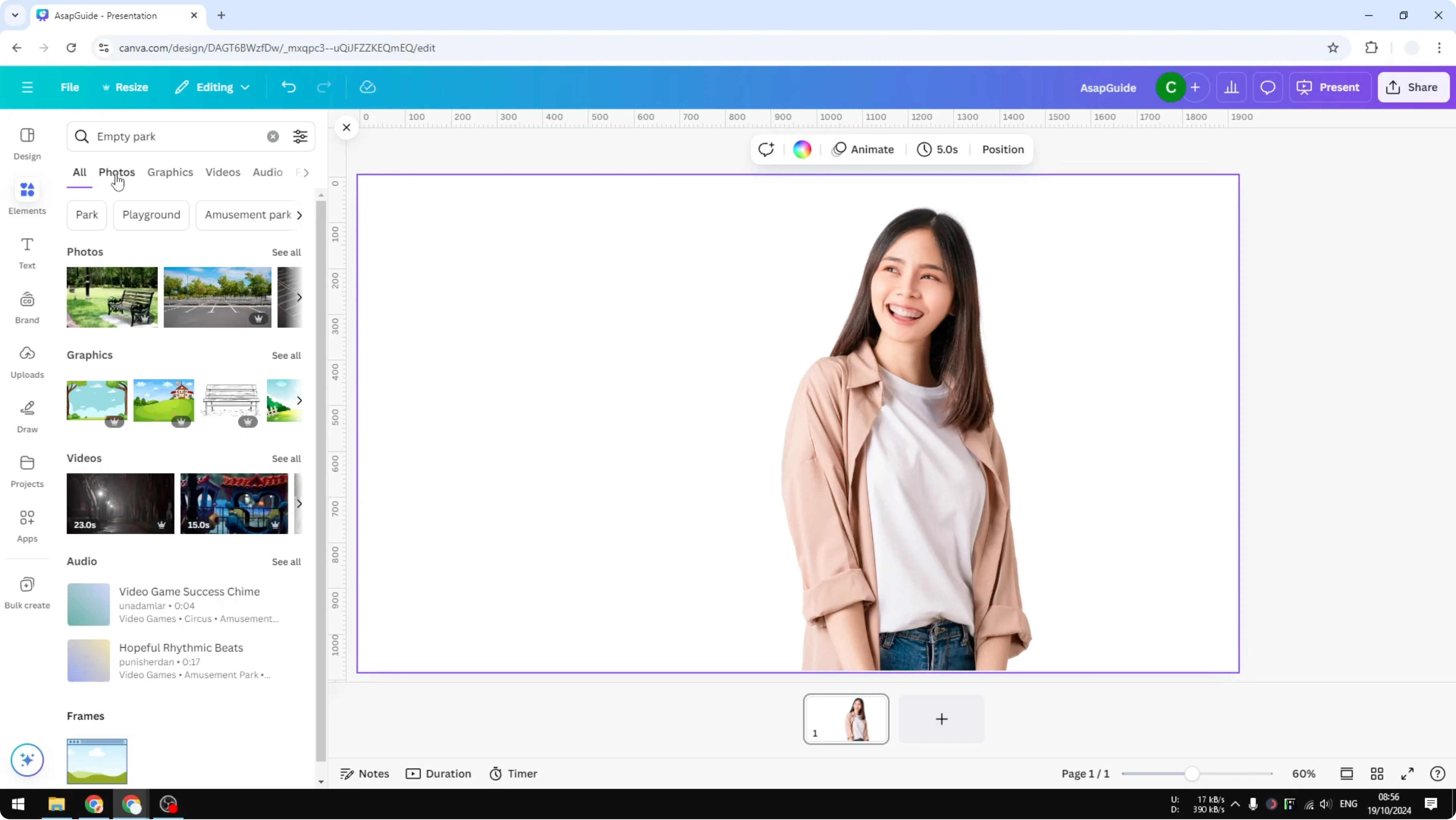Viewport: 1456px width, 820px height.
Task: Expand more search suggestion chips
Action: pyautogui.click(x=299, y=215)
